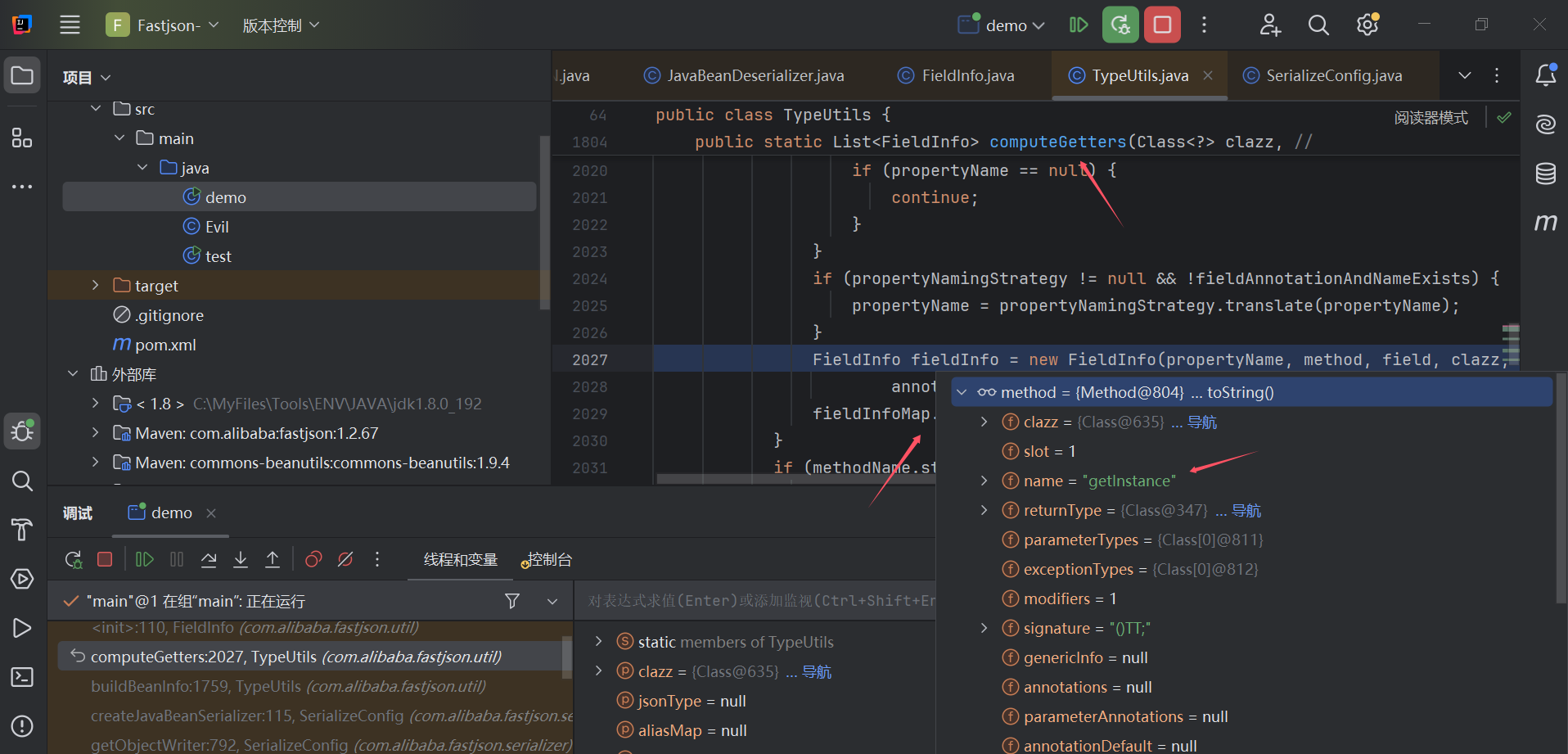Screen dimensions: 1568x754
Task: Expand the signature field node
Action: pyautogui.click(x=985, y=629)
